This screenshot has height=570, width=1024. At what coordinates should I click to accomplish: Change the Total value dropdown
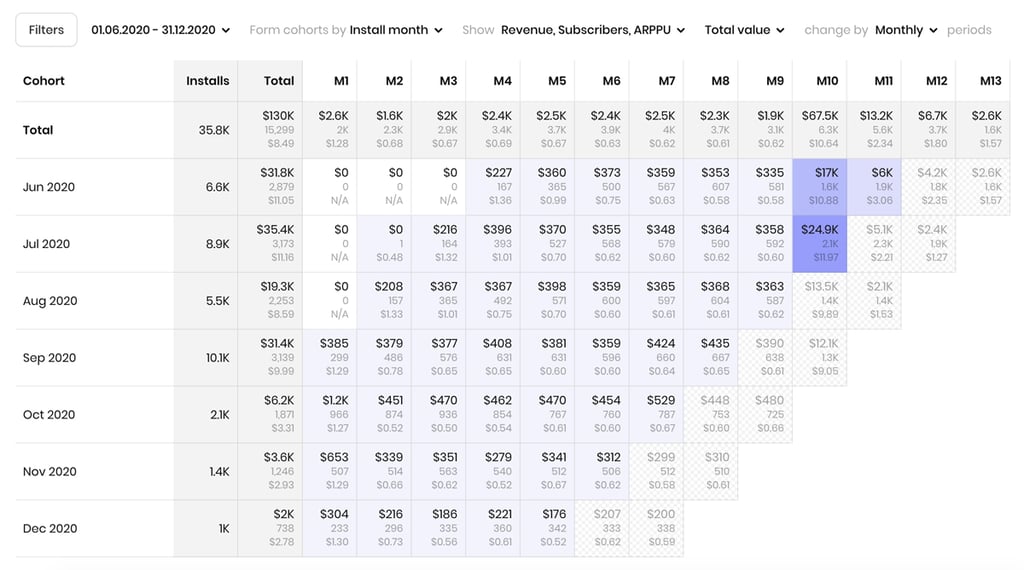coord(744,30)
